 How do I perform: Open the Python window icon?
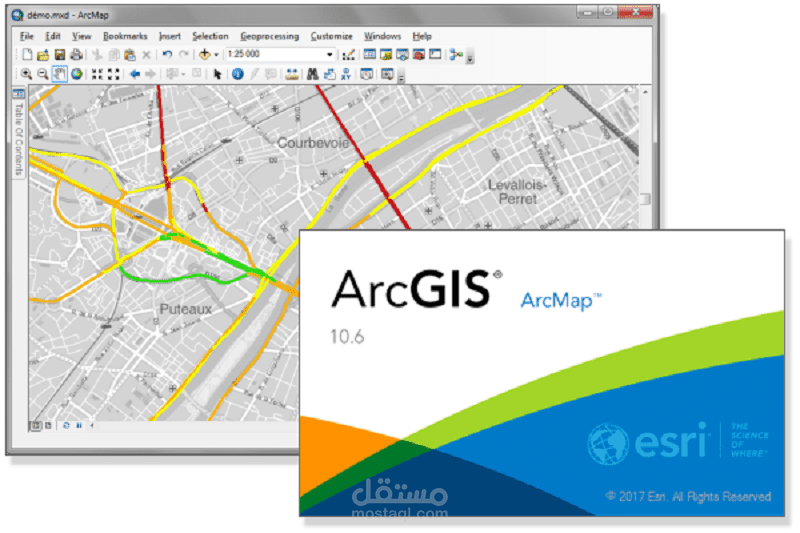[435, 54]
